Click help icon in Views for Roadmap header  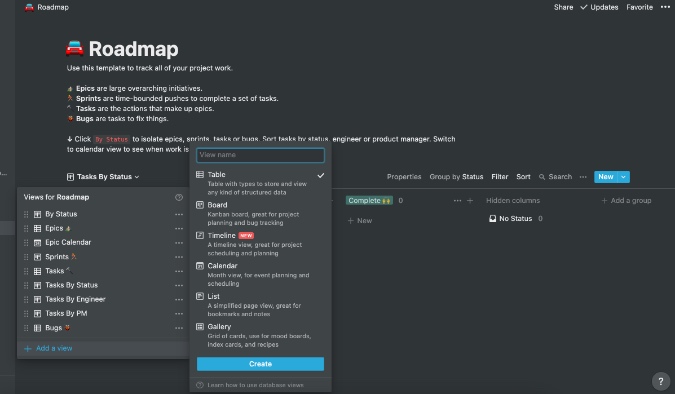(x=179, y=197)
